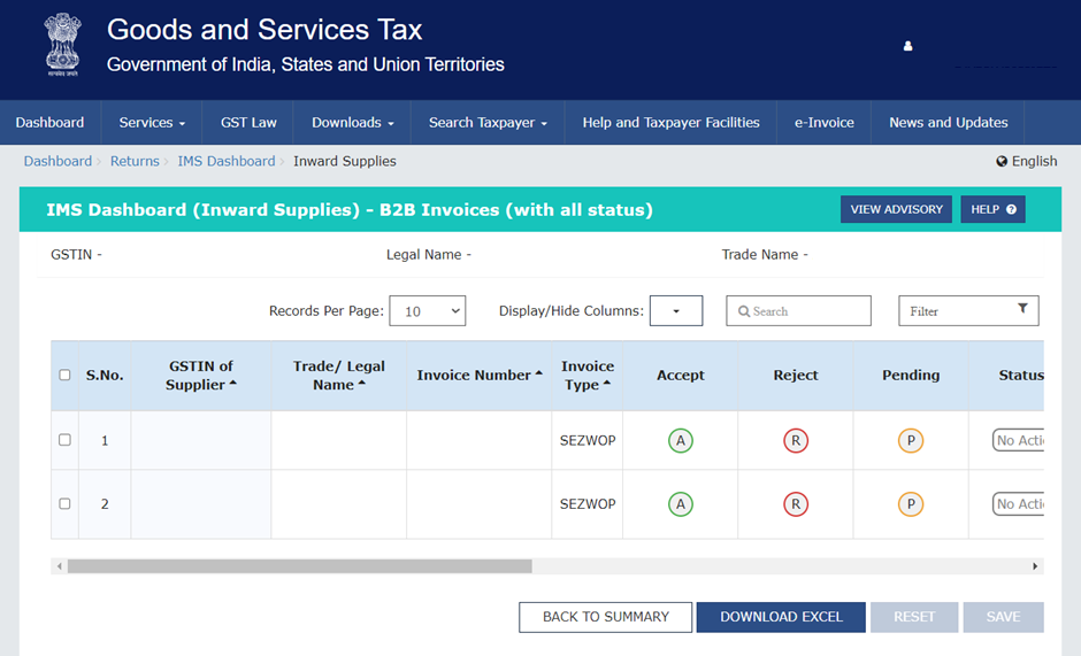Click the Accept icon for row 1

pyautogui.click(x=680, y=441)
